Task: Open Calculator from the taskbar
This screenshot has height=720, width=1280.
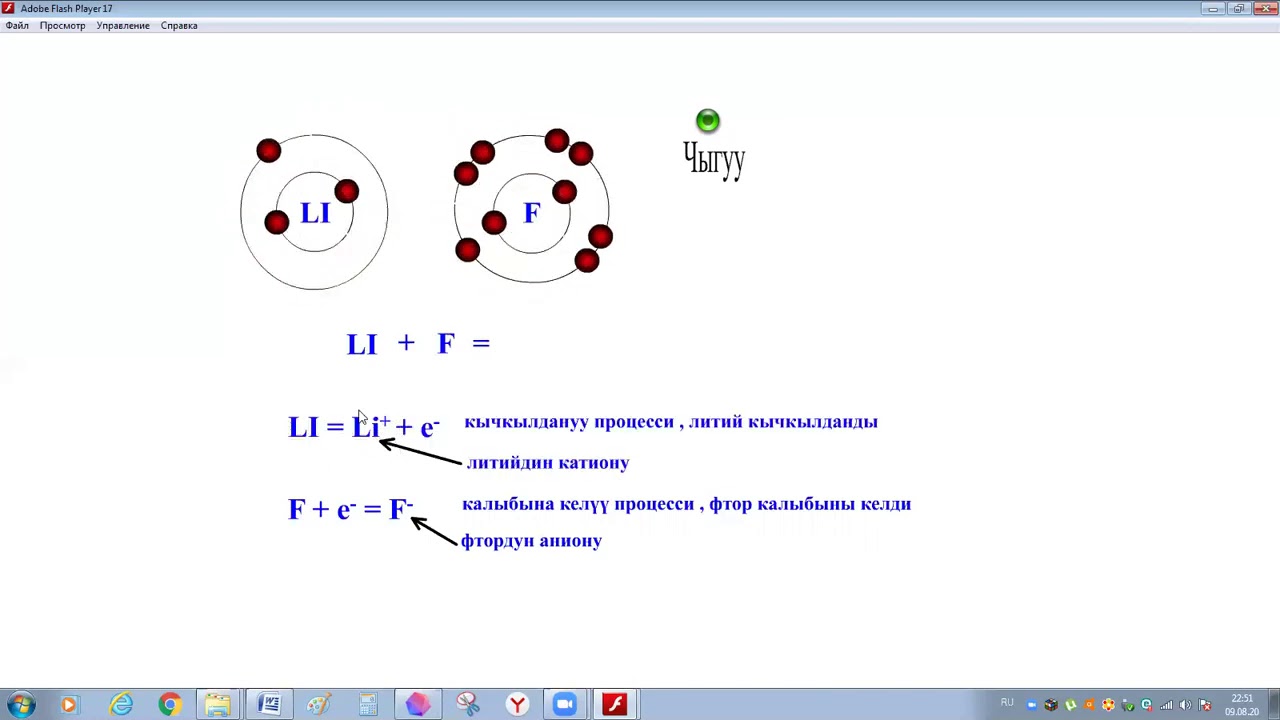Action: point(368,704)
